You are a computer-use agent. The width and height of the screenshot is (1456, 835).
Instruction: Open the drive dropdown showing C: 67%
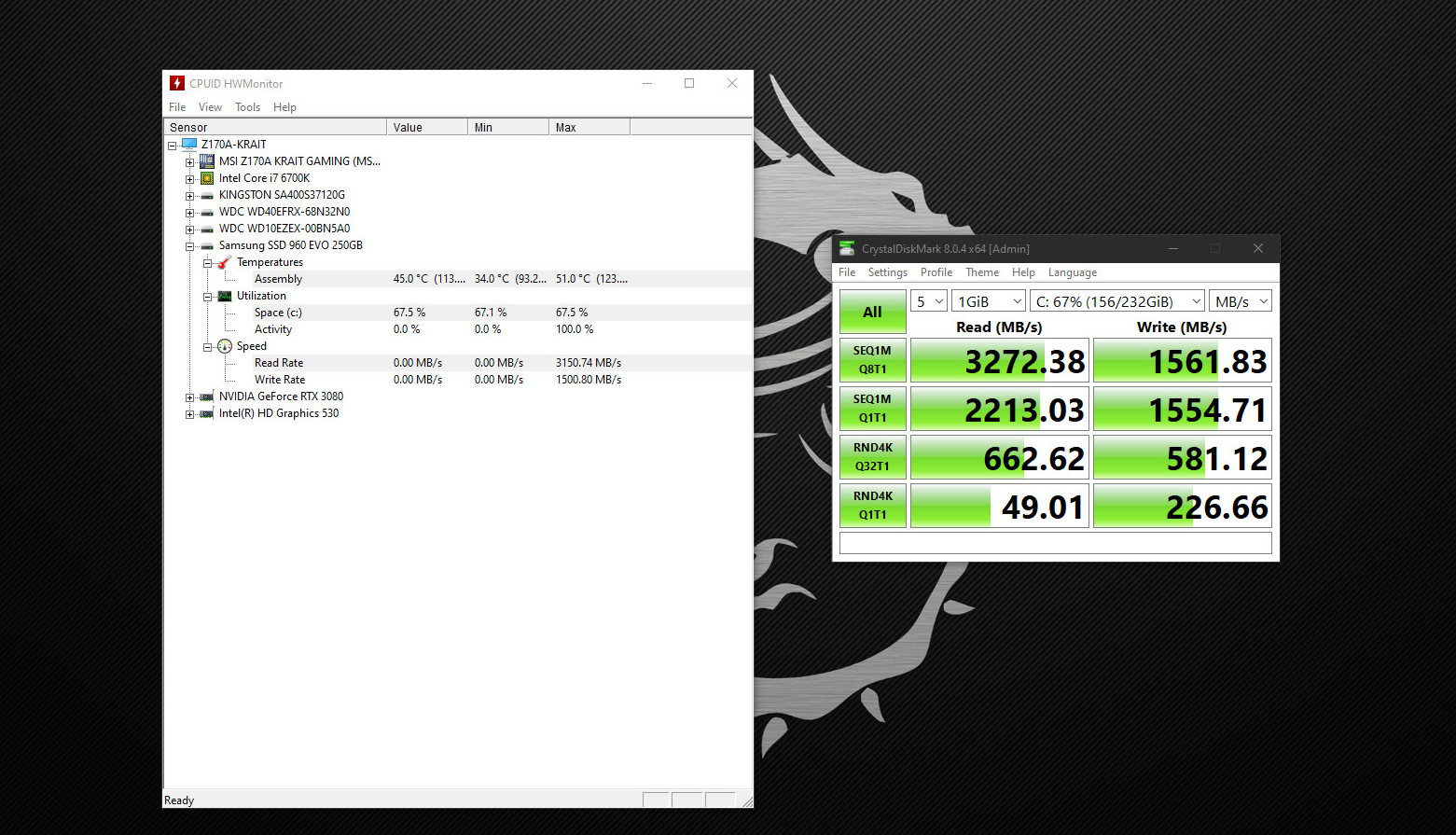coord(1117,301)
